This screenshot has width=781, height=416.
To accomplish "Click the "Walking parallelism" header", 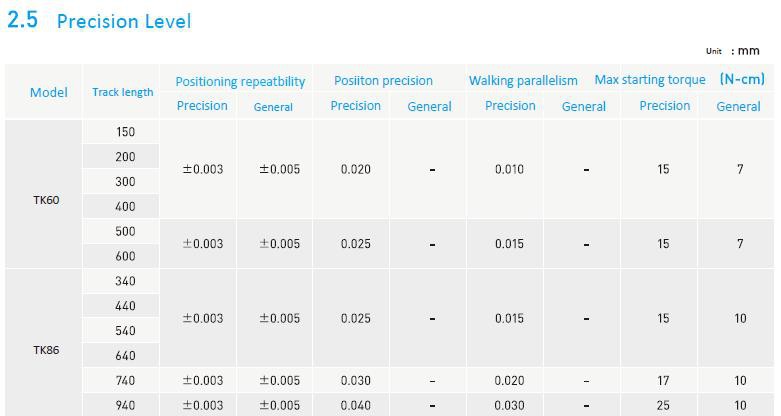I will pos(523,80).
